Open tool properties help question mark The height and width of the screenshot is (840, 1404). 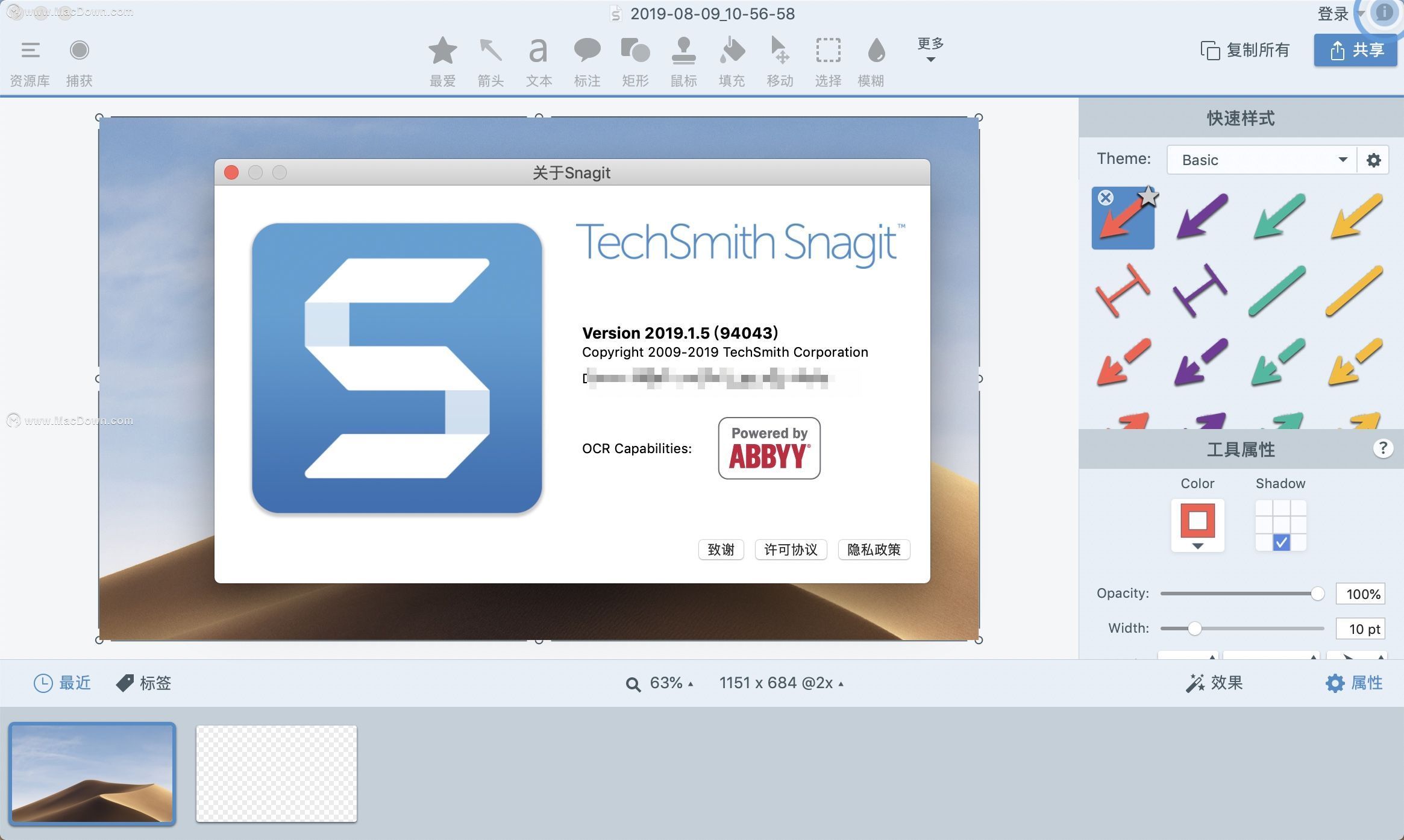tap(1383, 448)
